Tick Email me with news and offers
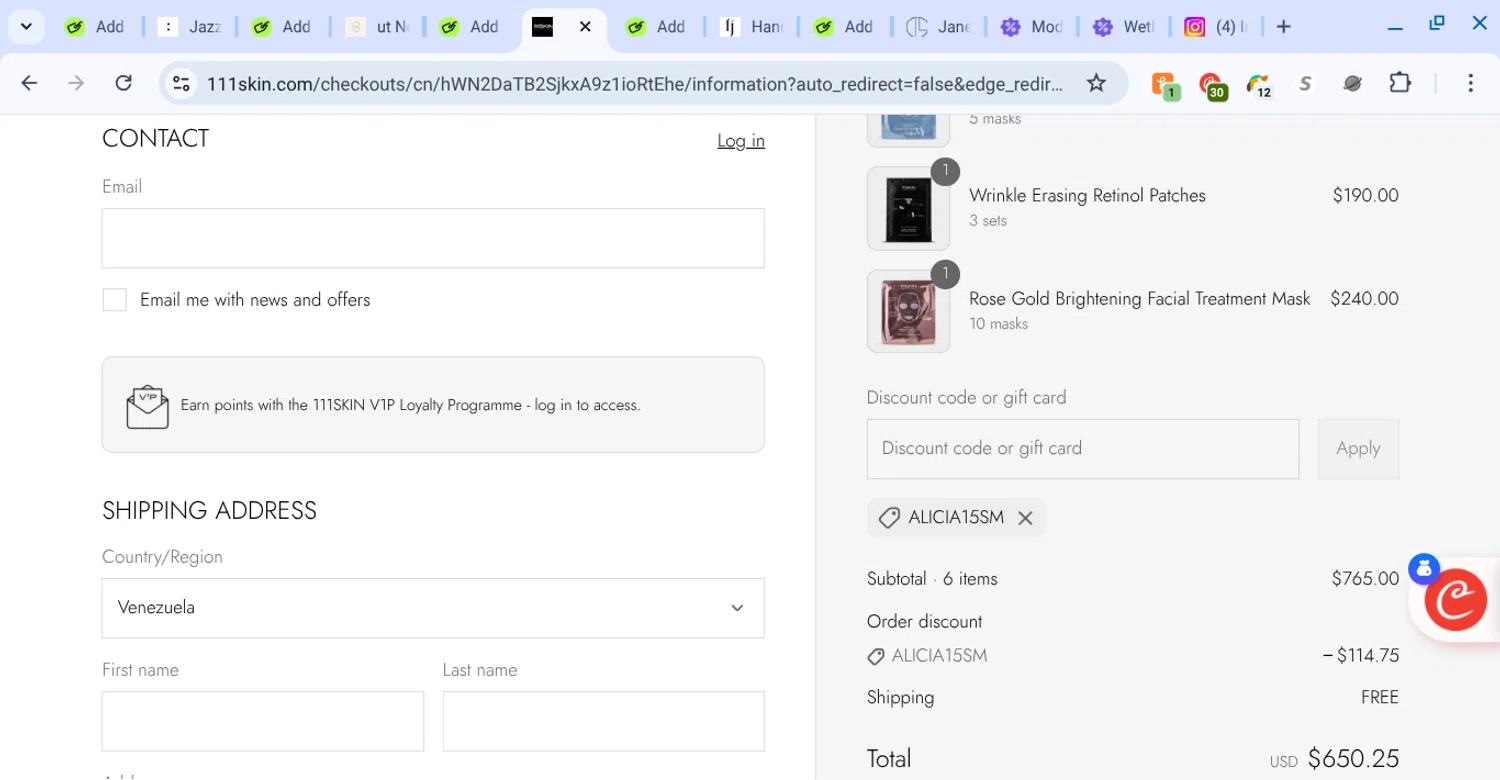The image size is (1500, 780). pyautogui.click(x=115, y=300)
